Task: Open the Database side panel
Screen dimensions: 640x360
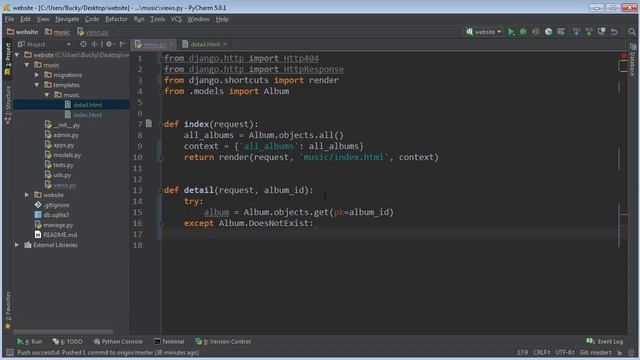Action: pyautogui.click(x=633, y=60)
